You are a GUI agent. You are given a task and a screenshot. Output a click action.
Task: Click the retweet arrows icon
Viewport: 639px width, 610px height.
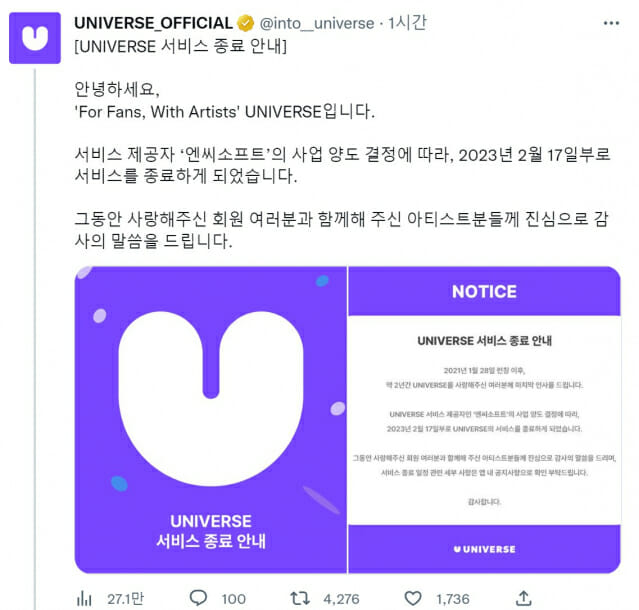coord(300,598)
